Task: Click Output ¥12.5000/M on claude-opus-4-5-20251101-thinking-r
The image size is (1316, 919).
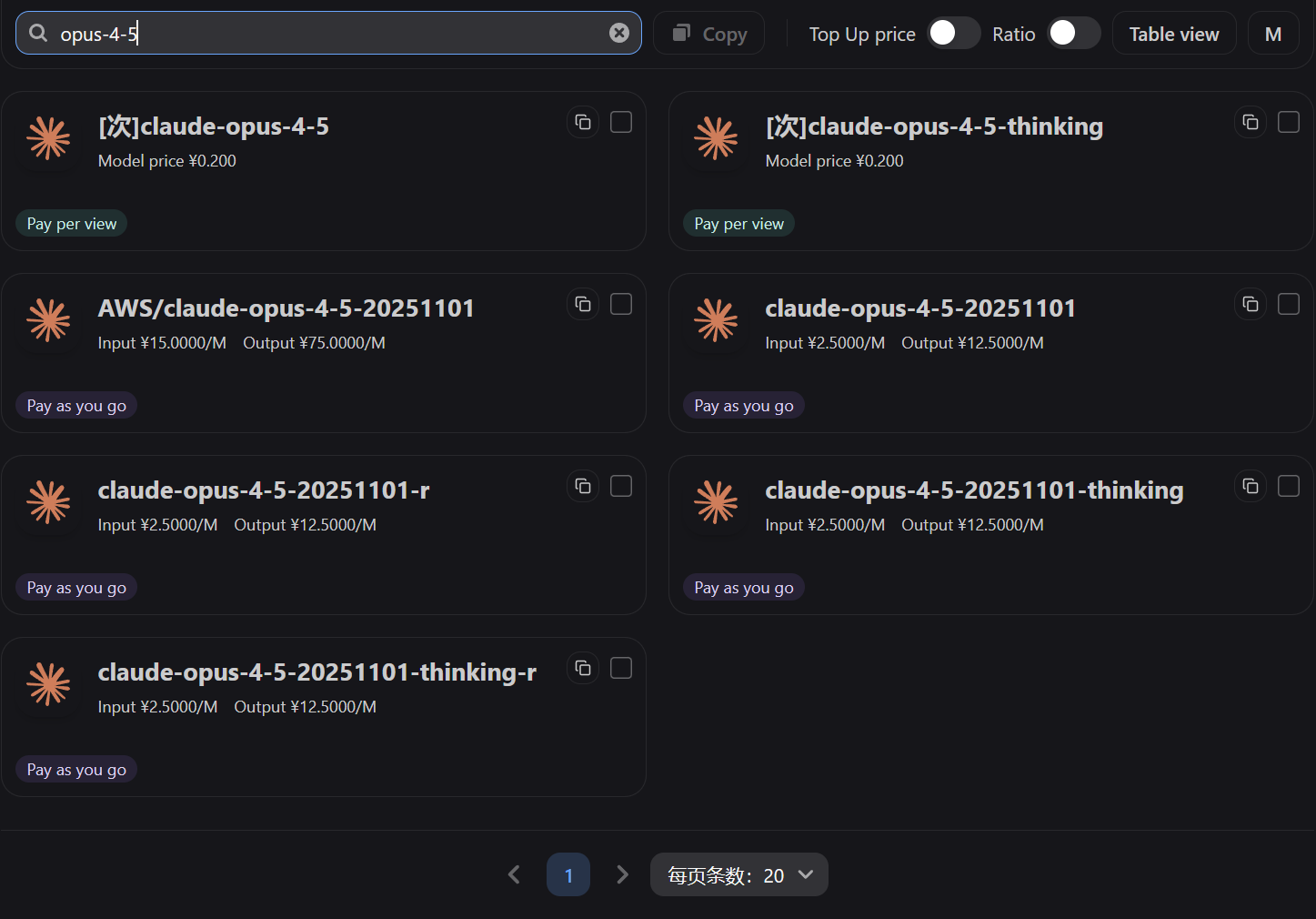Action: tap(305, 707)
